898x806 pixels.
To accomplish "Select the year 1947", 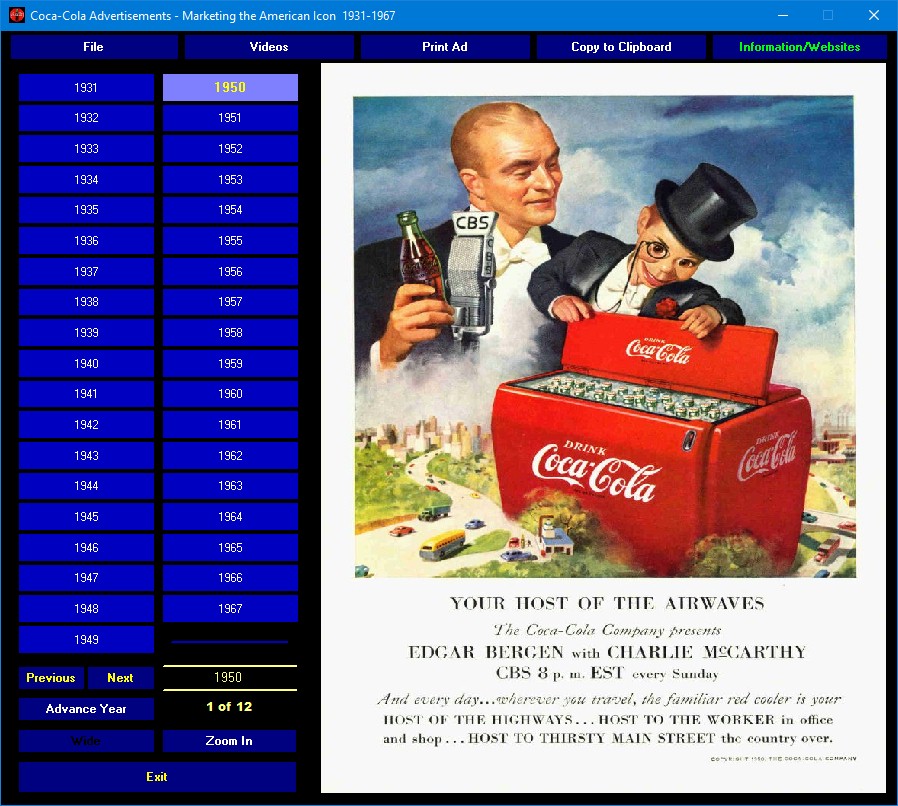I will 86,579.
